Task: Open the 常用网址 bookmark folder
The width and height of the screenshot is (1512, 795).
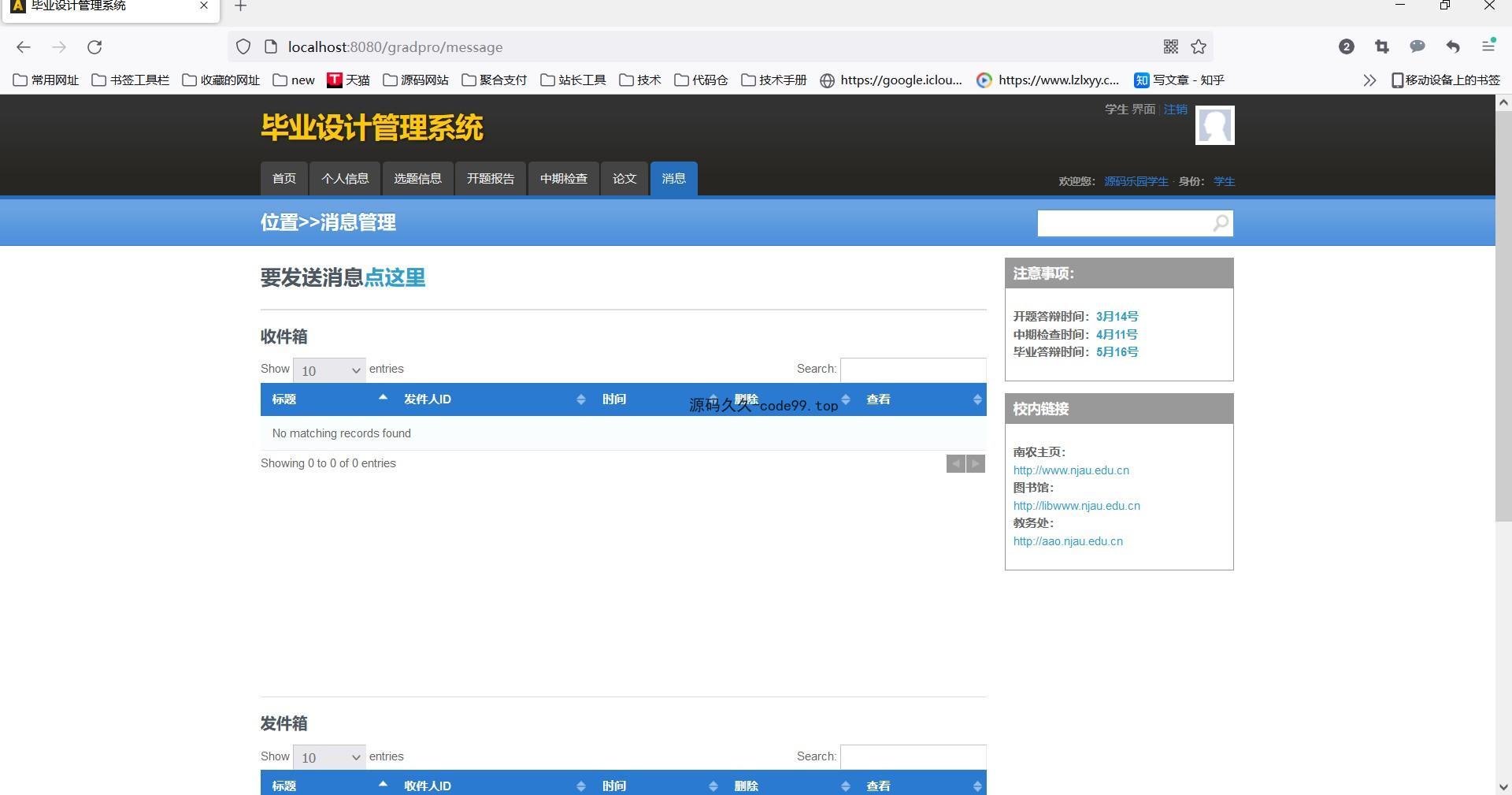Action: [x=46, y=80]
